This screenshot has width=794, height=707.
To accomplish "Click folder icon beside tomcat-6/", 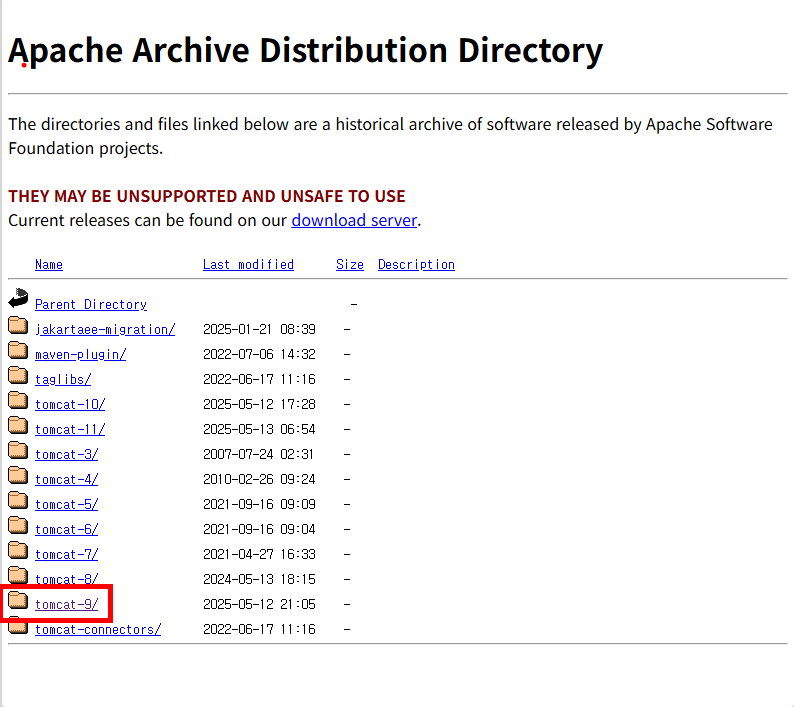I will (x=18, y=526).
